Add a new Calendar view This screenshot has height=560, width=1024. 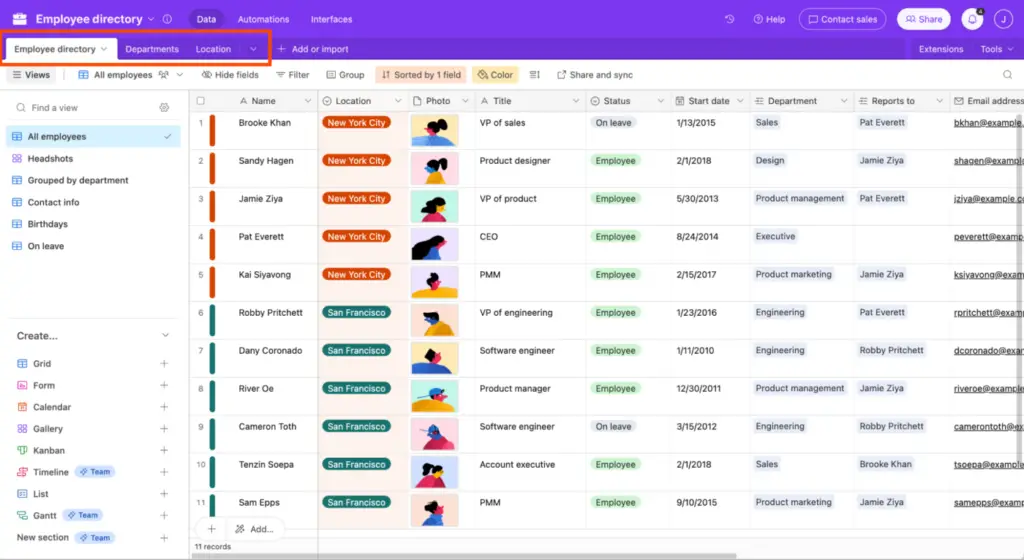point(164,407)
